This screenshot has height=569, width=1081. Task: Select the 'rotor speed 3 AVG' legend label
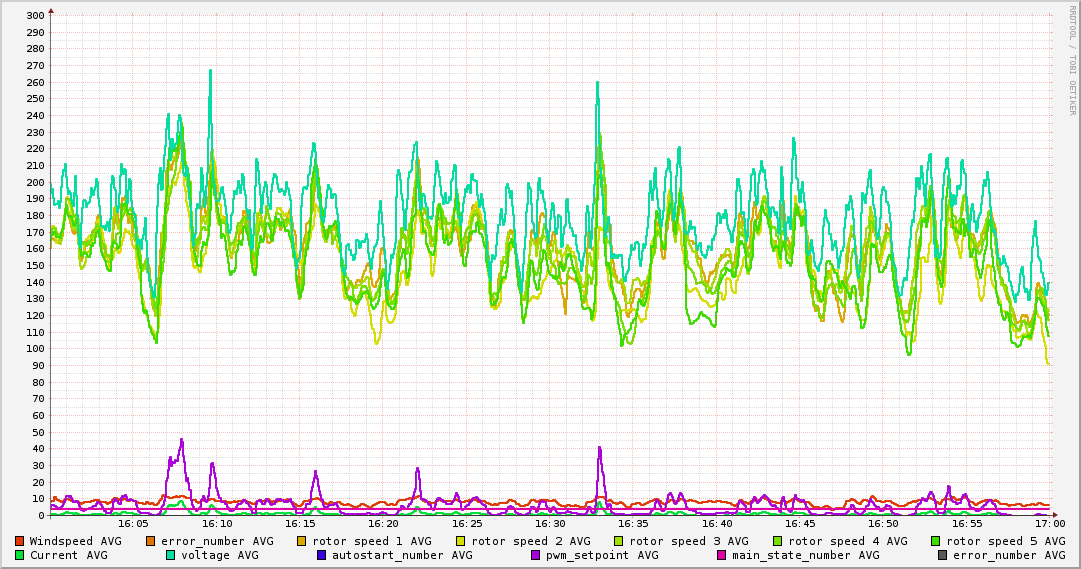[689, 542]
